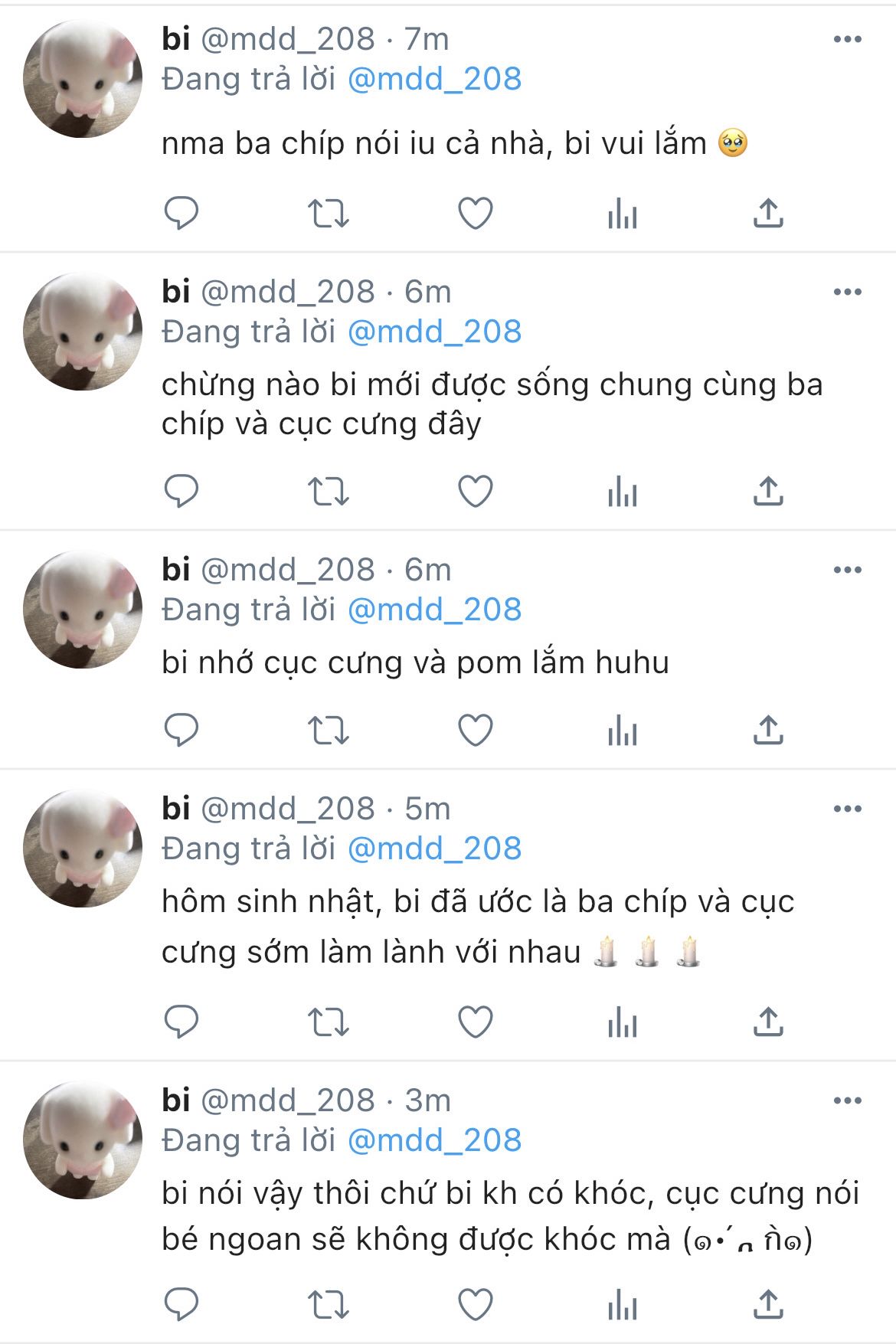Screen dimensions: 896x1344
Task: View analytics of the 'bi nhớ cục cưng' tweet
Action: click(x=622, y=730)
